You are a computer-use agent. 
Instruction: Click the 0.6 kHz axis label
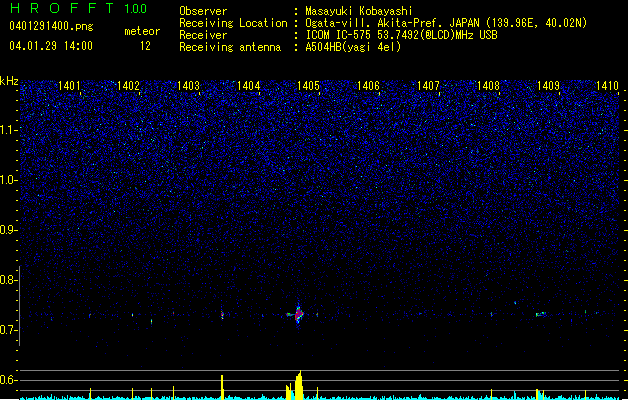point(9,380)
